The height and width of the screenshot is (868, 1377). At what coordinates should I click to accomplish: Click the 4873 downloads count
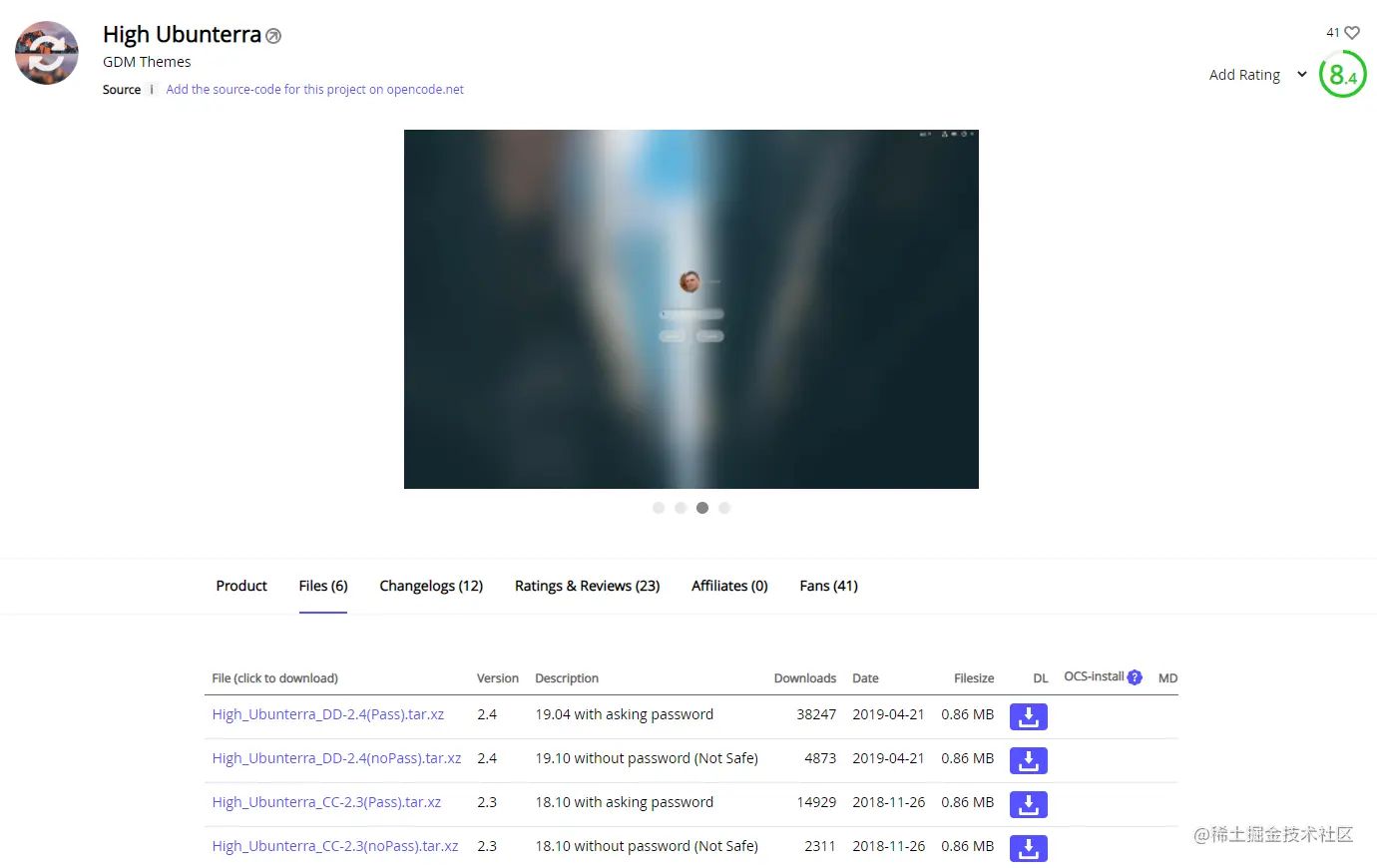(x=820, y=758)
